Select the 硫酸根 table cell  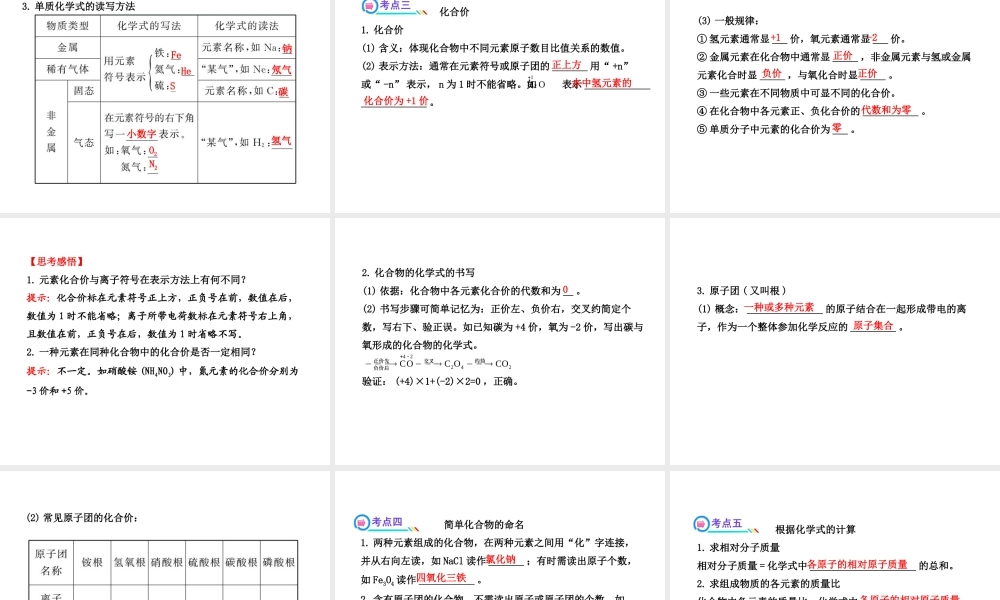pos(204,562)
